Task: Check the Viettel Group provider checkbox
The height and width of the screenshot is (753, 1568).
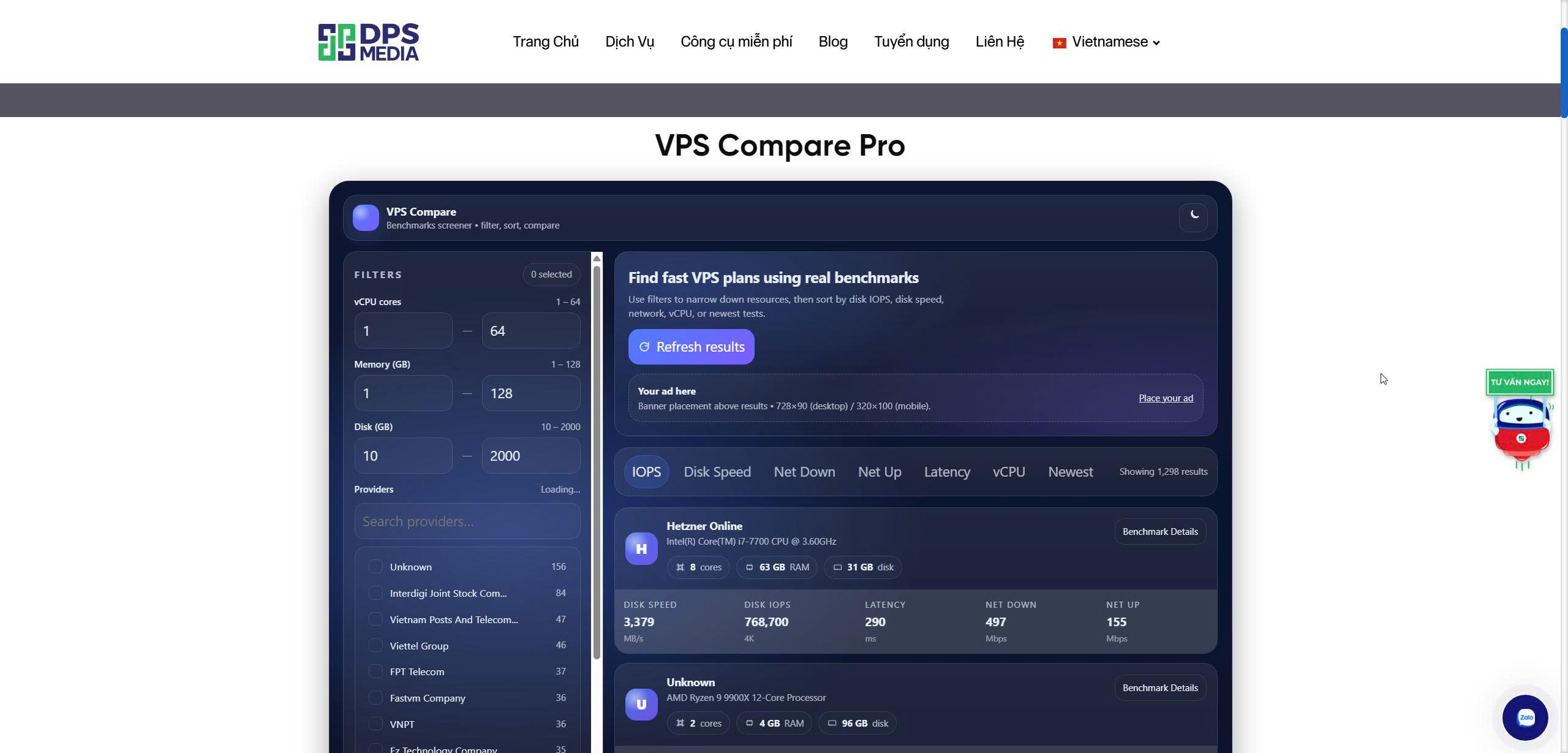Action: point(375,645)
